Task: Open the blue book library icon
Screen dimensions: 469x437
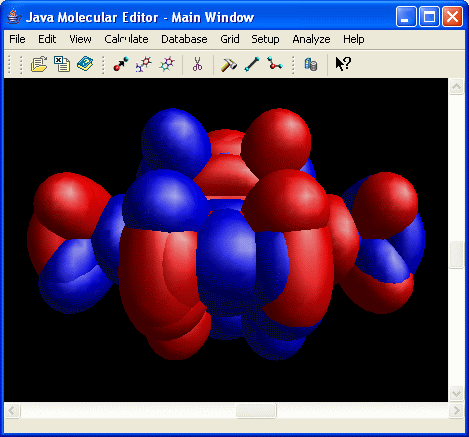Action: (x=85, y=64)
